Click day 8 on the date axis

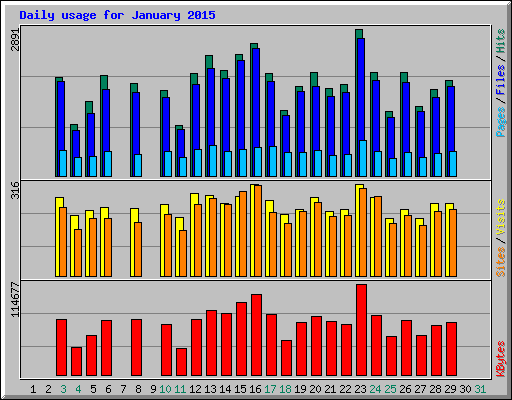pyautogui.click(x=138, y=389)
